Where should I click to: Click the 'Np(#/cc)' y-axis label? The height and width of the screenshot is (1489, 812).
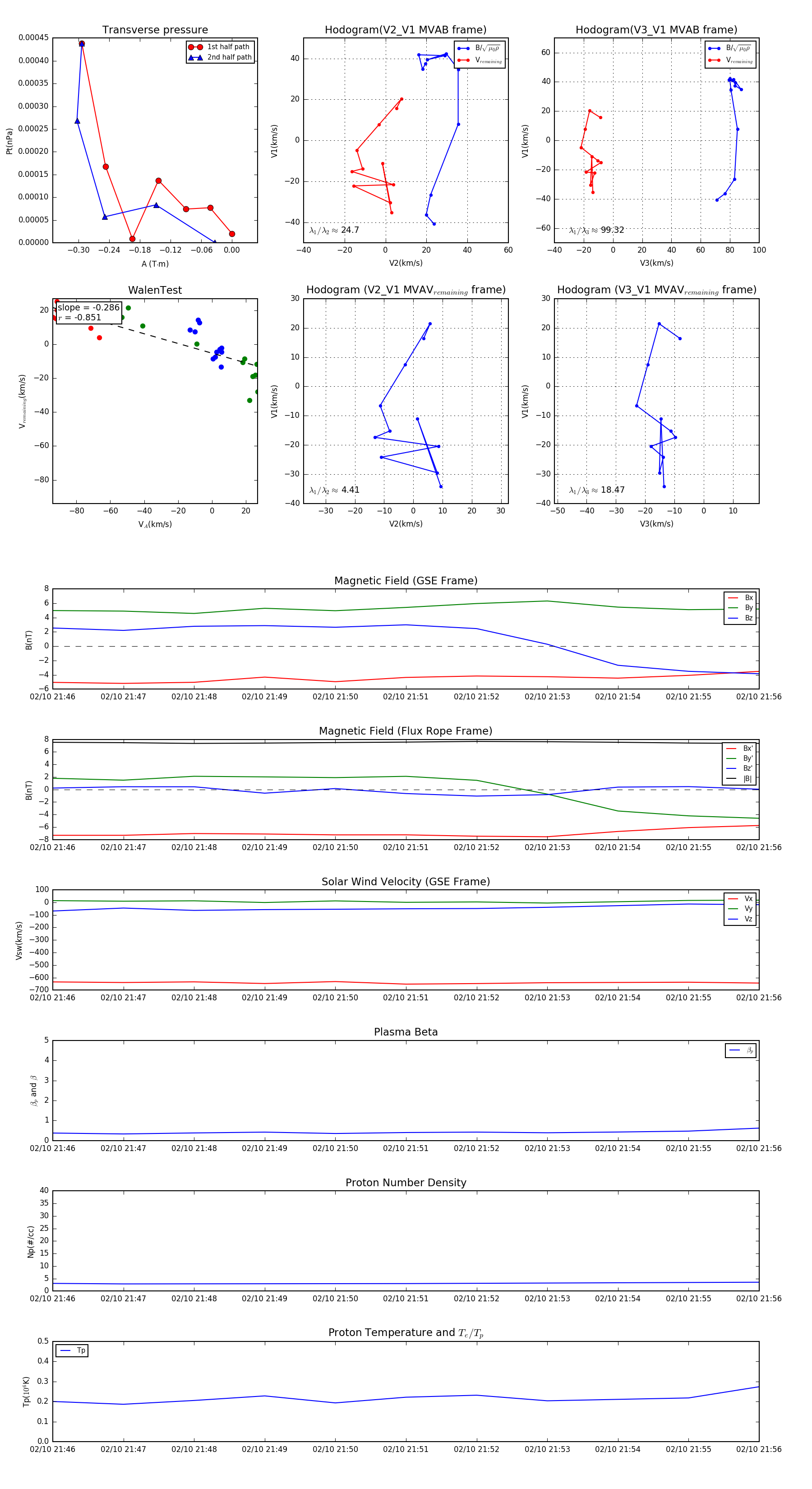(31, 1242)
